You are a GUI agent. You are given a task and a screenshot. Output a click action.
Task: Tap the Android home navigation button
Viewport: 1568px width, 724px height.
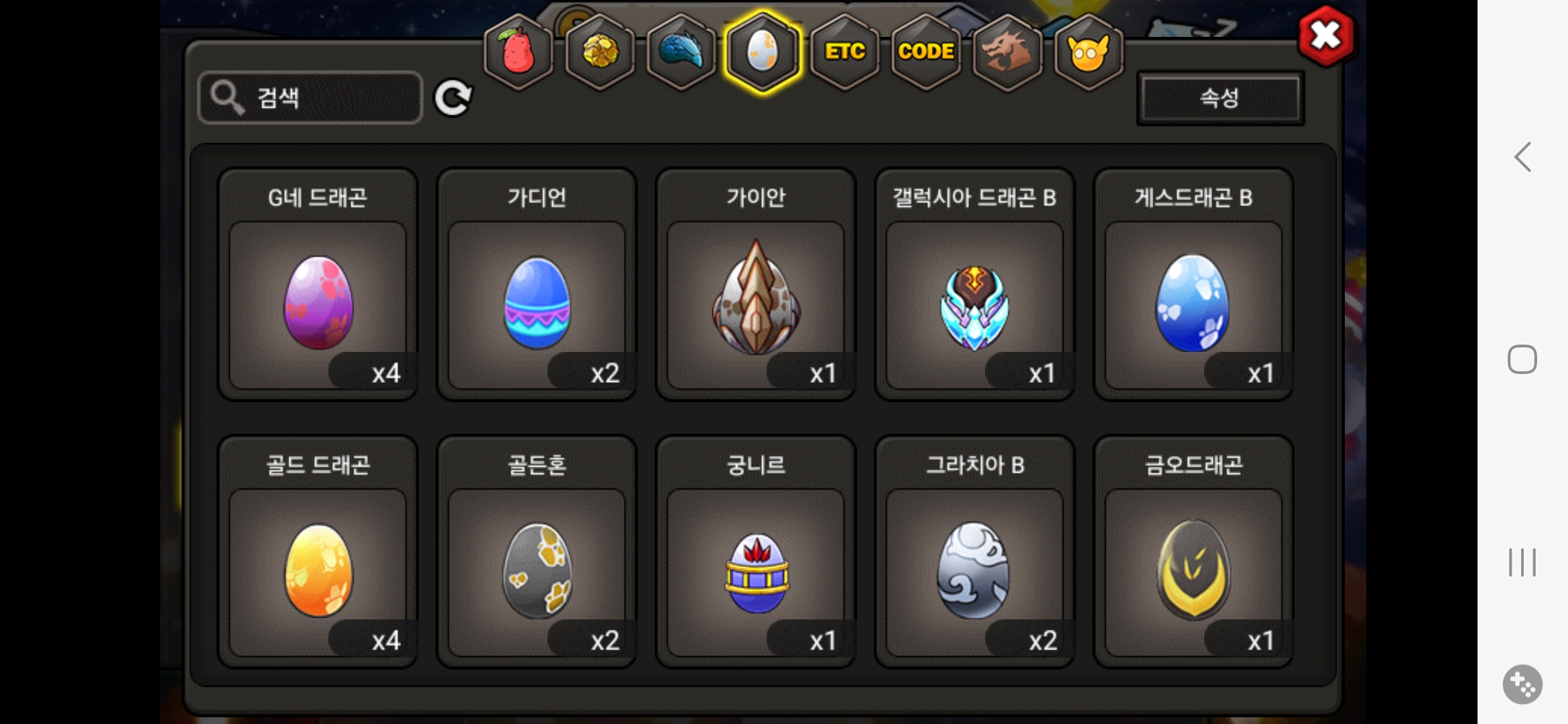[1522, 359]
